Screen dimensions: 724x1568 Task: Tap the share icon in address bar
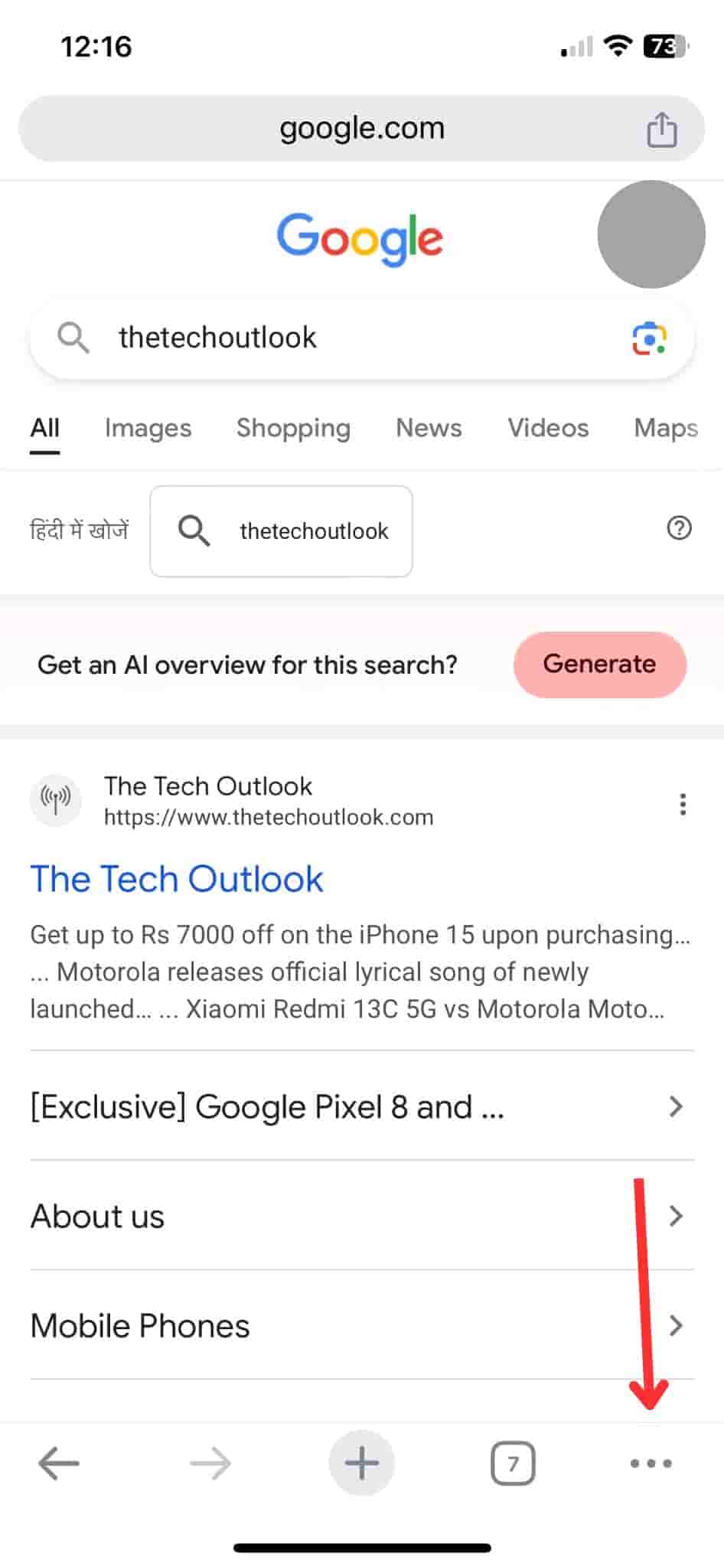point(661,129)
